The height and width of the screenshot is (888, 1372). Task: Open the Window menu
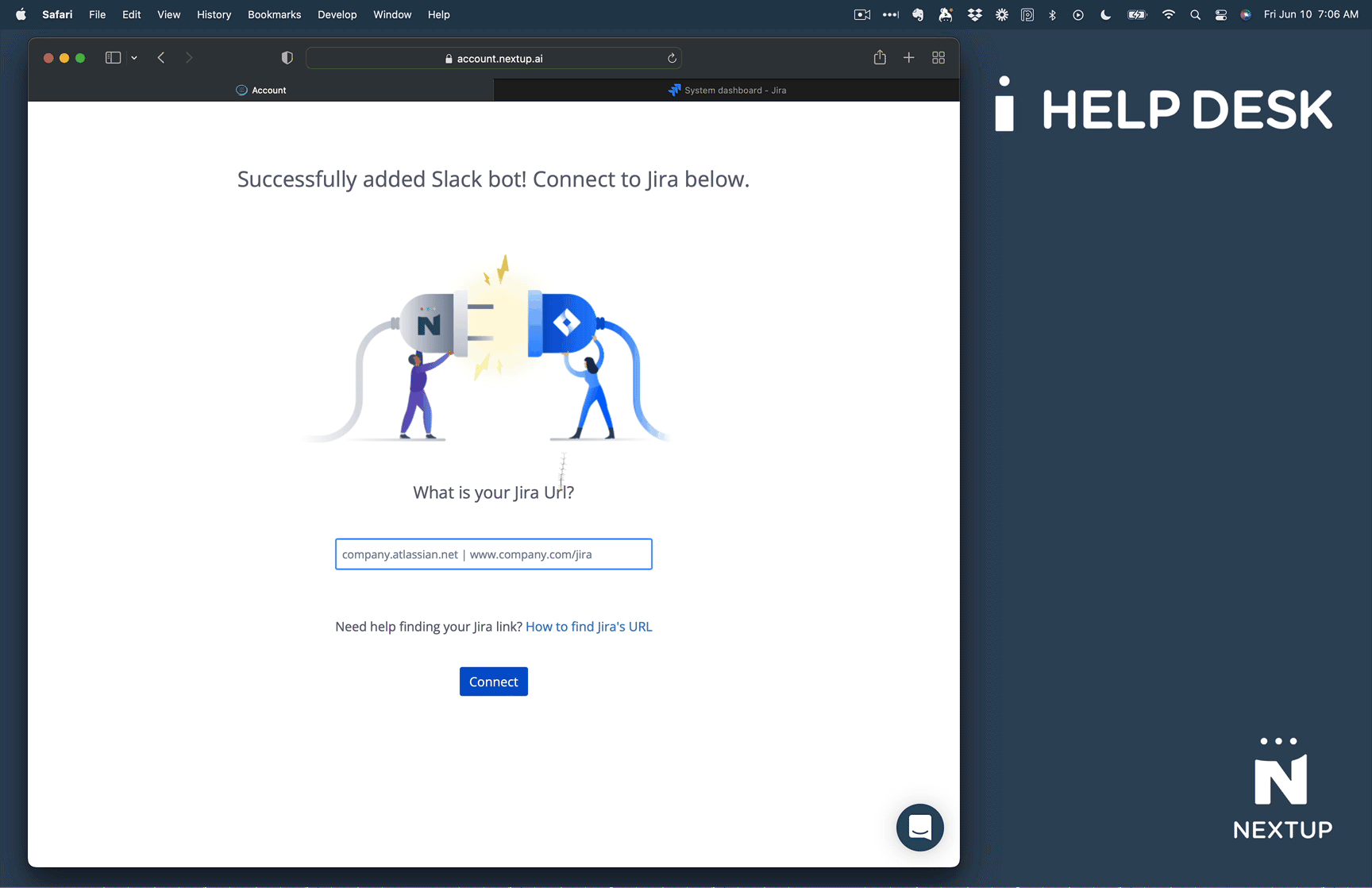[392, 14]
